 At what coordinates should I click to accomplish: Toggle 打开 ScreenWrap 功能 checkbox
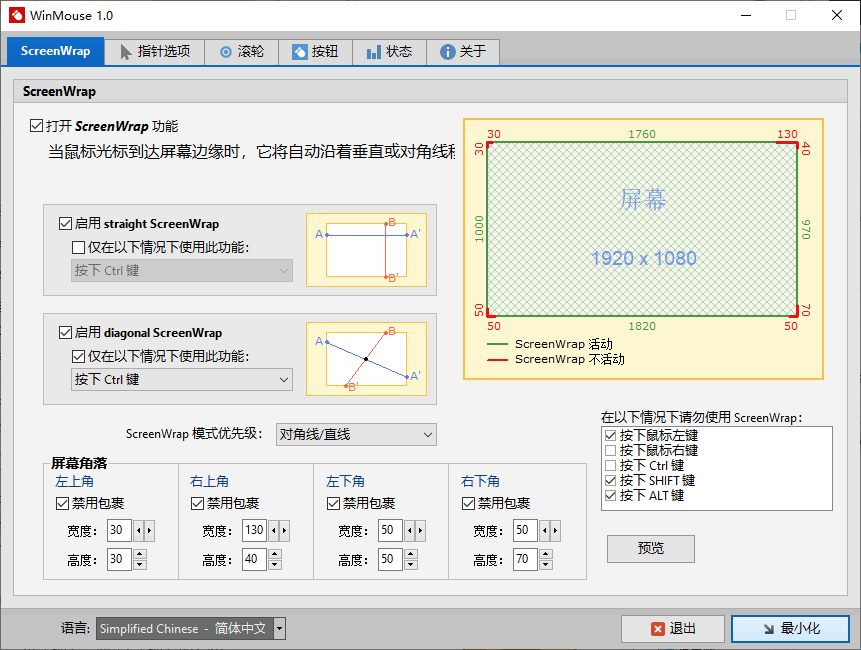pos(36,126)
